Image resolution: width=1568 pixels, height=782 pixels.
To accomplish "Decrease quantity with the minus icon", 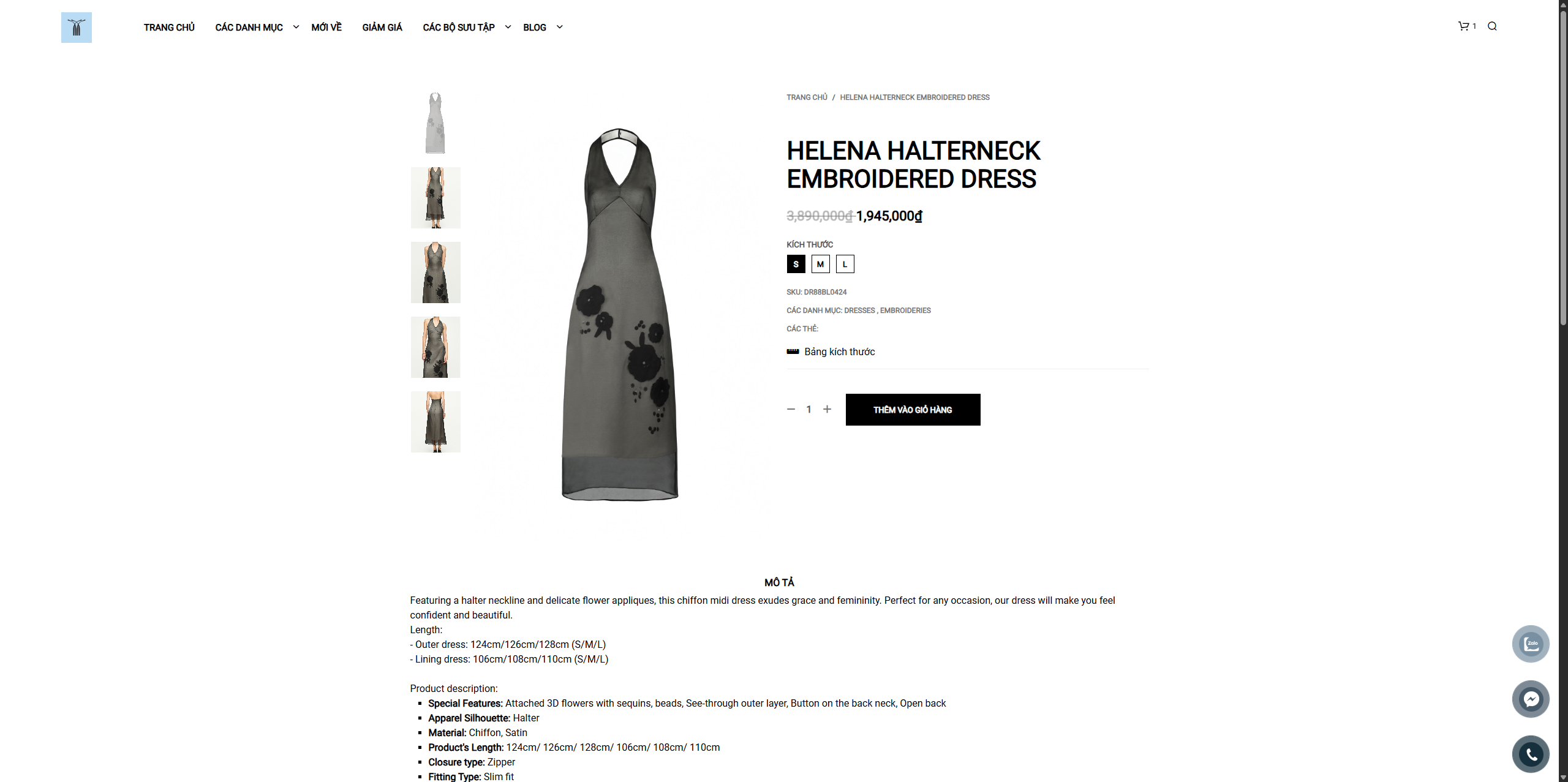I will pos(791,409).
